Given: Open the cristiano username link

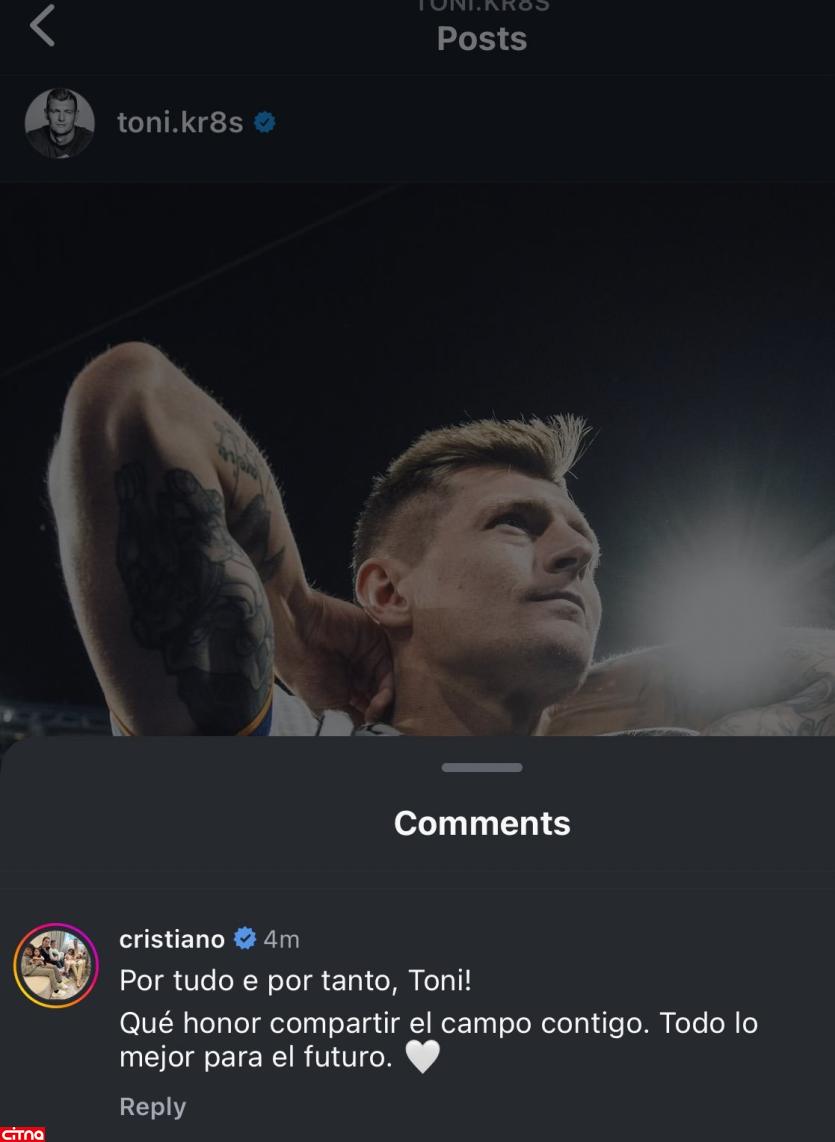Looking at the screenshot, I should coord(171,940).
